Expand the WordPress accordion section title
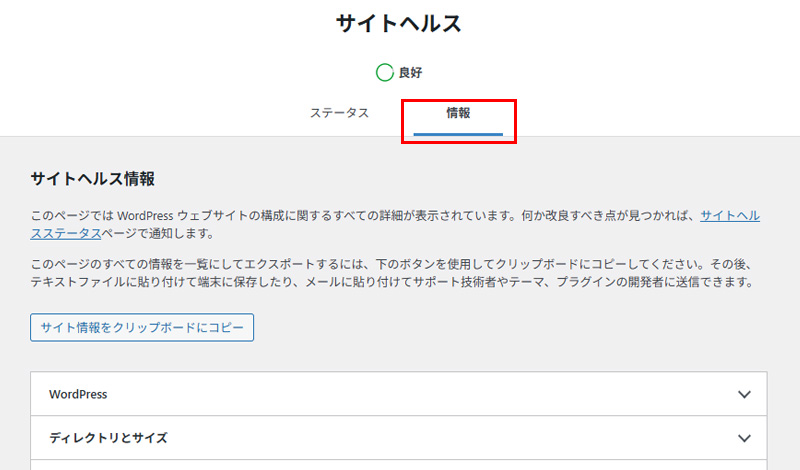This screenshot has width=800, height=470. (78, 394)
